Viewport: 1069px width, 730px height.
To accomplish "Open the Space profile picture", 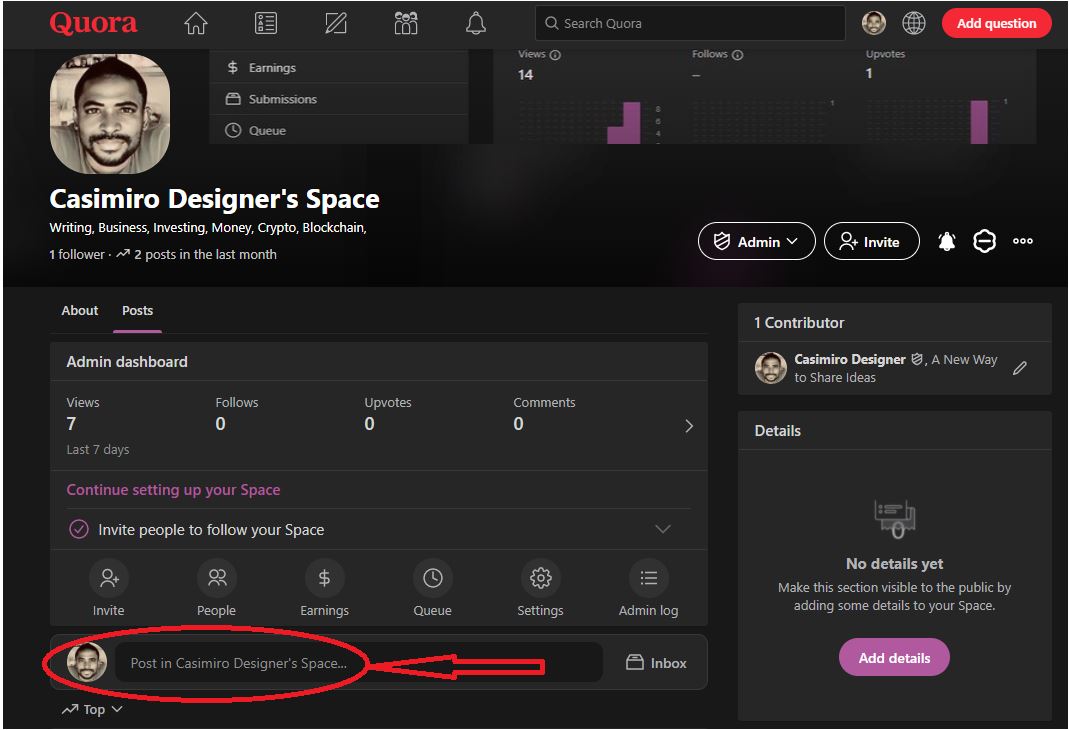I will point(110,113).
